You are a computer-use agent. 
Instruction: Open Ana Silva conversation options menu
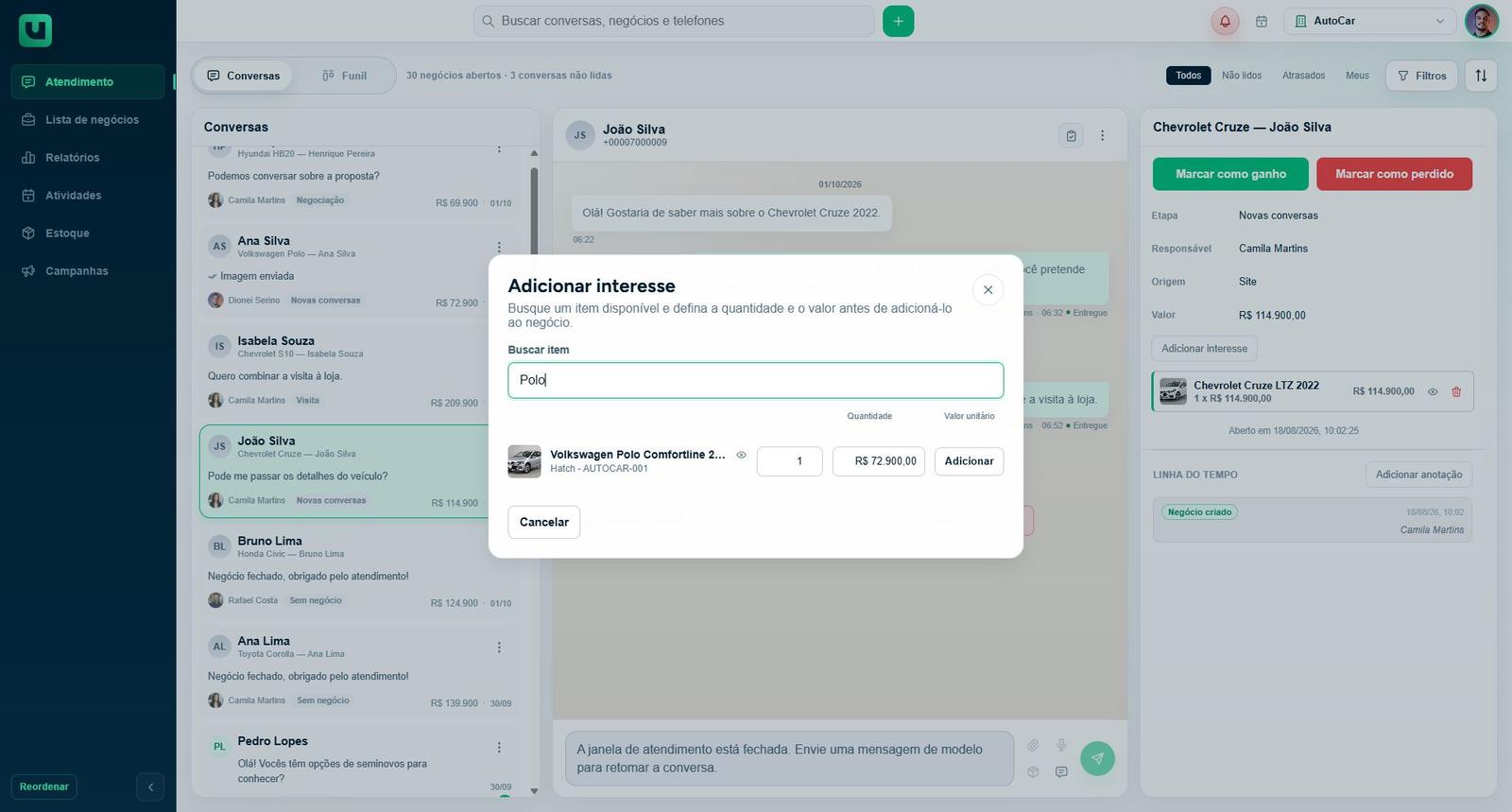point(499,248)
